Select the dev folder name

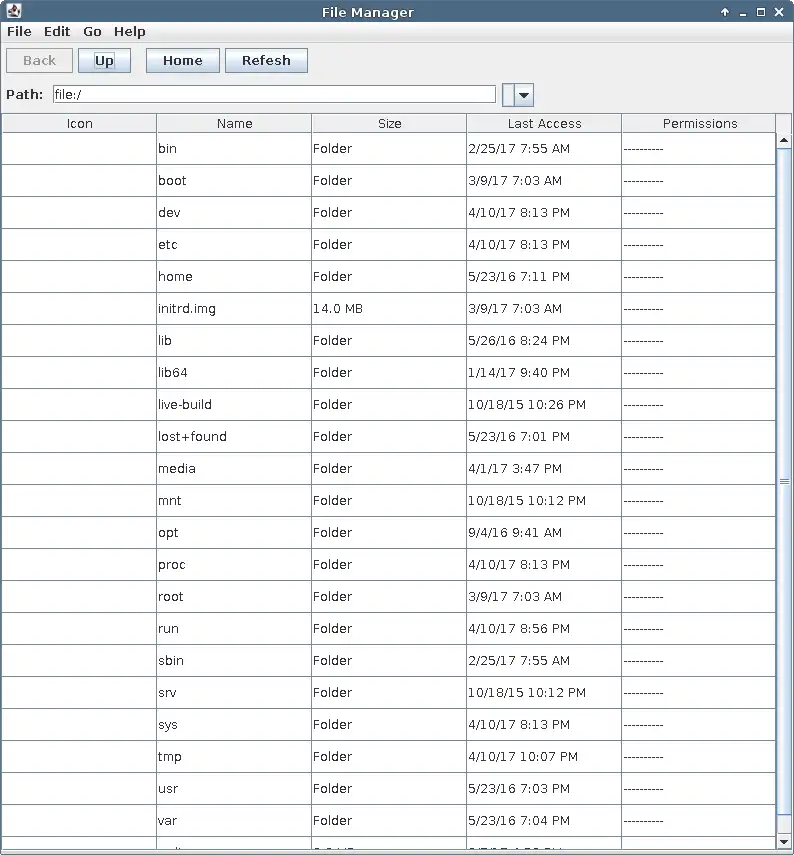169,213
